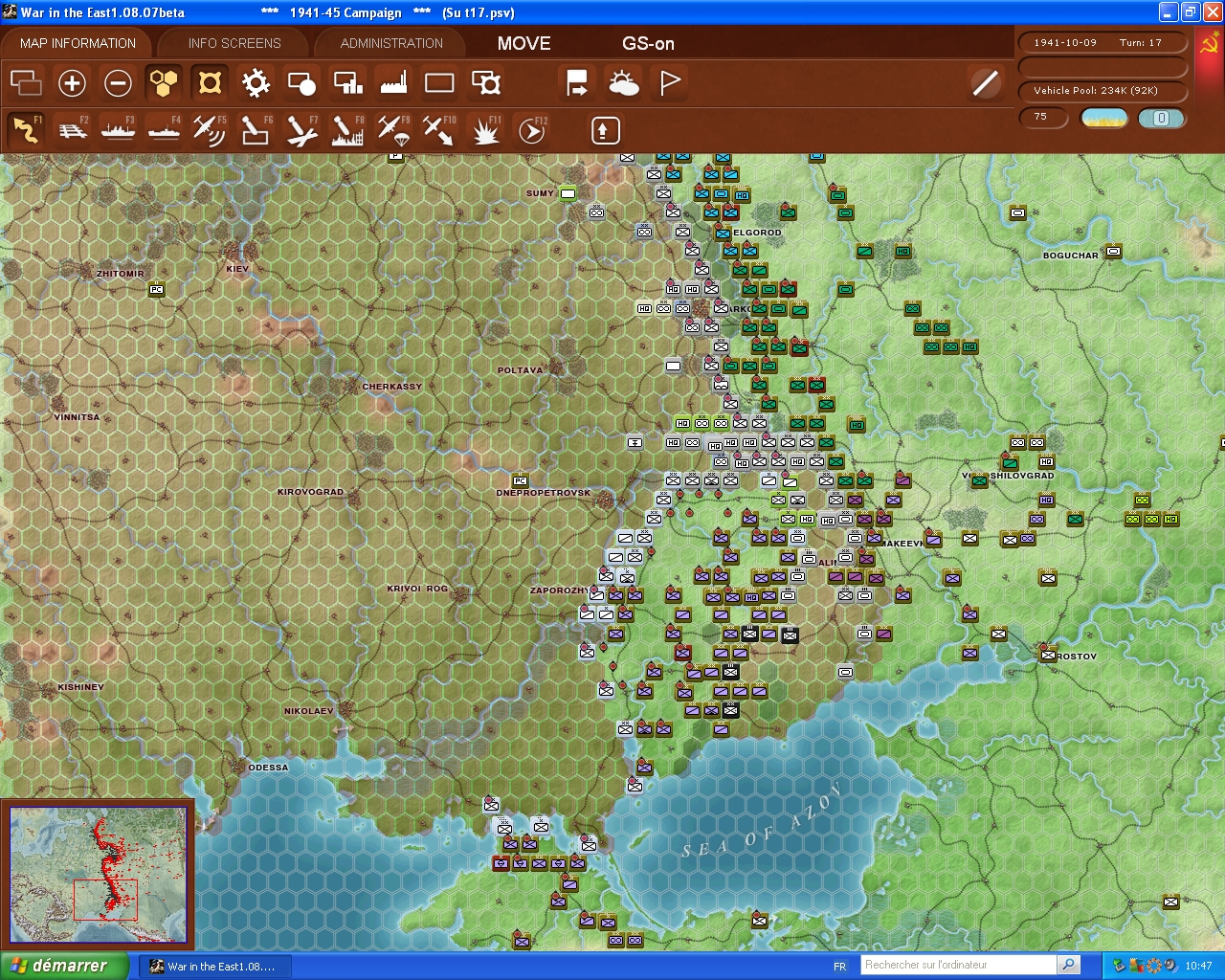Select F1 Move mode
The width and height of the screenshot is (1225, 980).
tap(26, 129)
